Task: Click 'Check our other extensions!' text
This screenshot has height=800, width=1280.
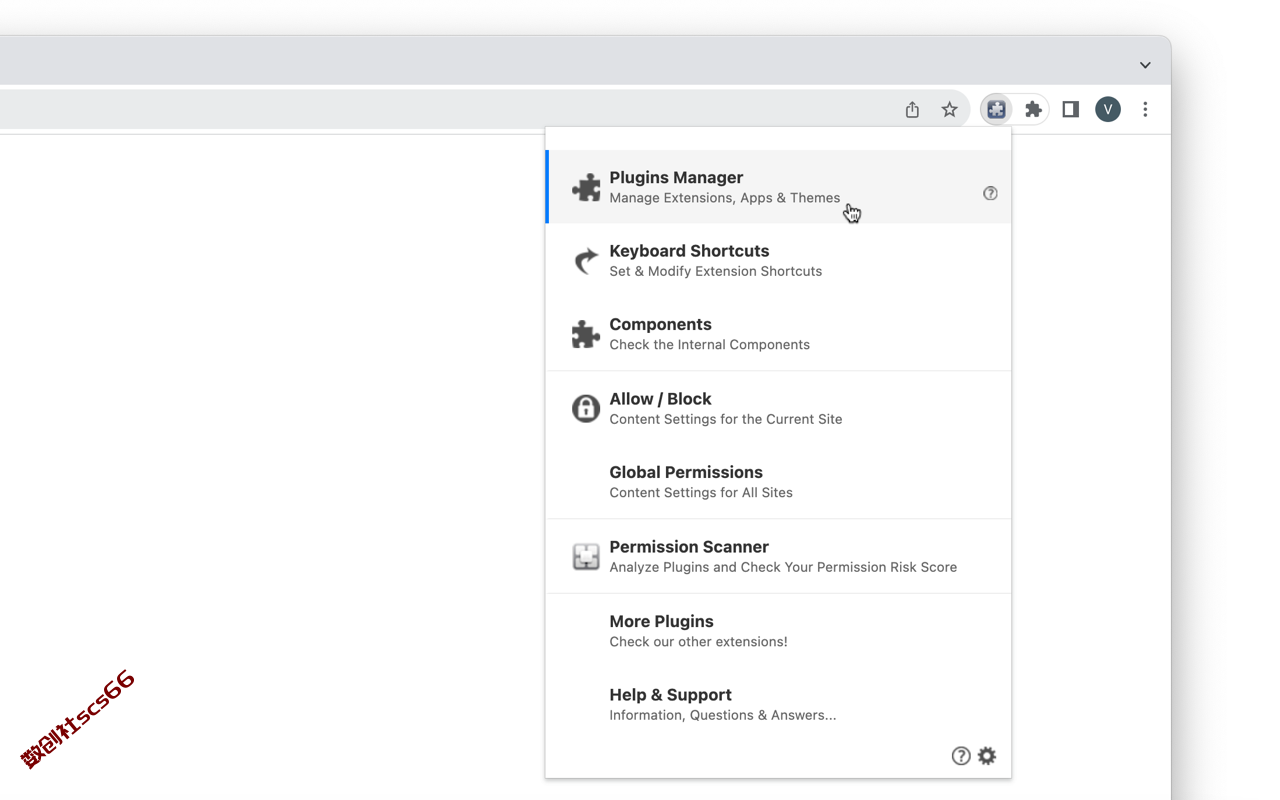Action: tap(698, 642)
